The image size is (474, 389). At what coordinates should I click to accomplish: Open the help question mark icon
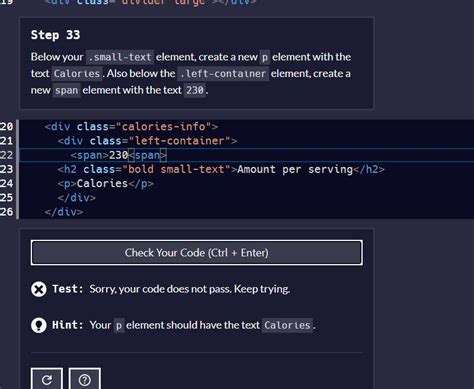(x=85, y=379)
